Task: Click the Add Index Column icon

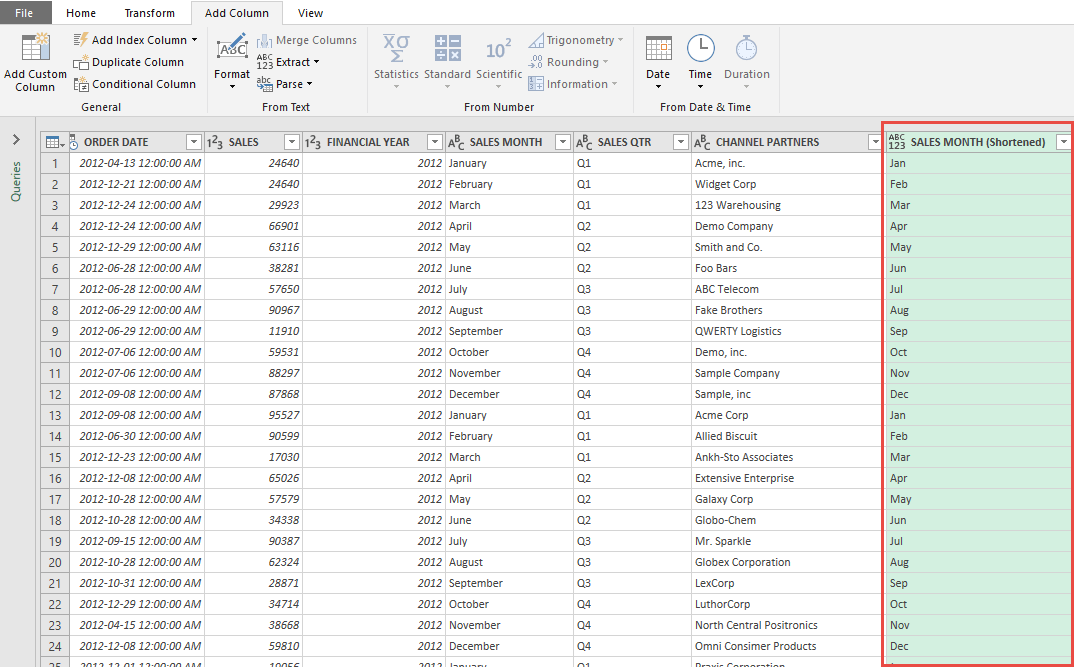Action: click(82, 40)
